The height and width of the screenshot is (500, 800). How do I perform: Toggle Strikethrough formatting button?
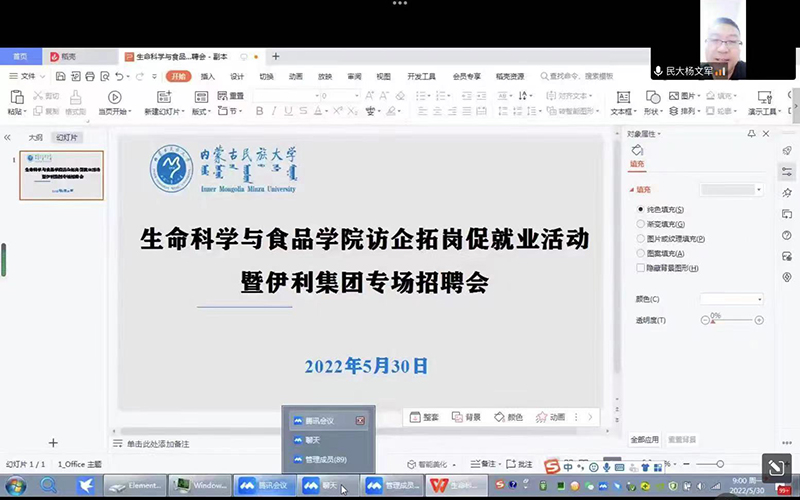tap(303, 111)
